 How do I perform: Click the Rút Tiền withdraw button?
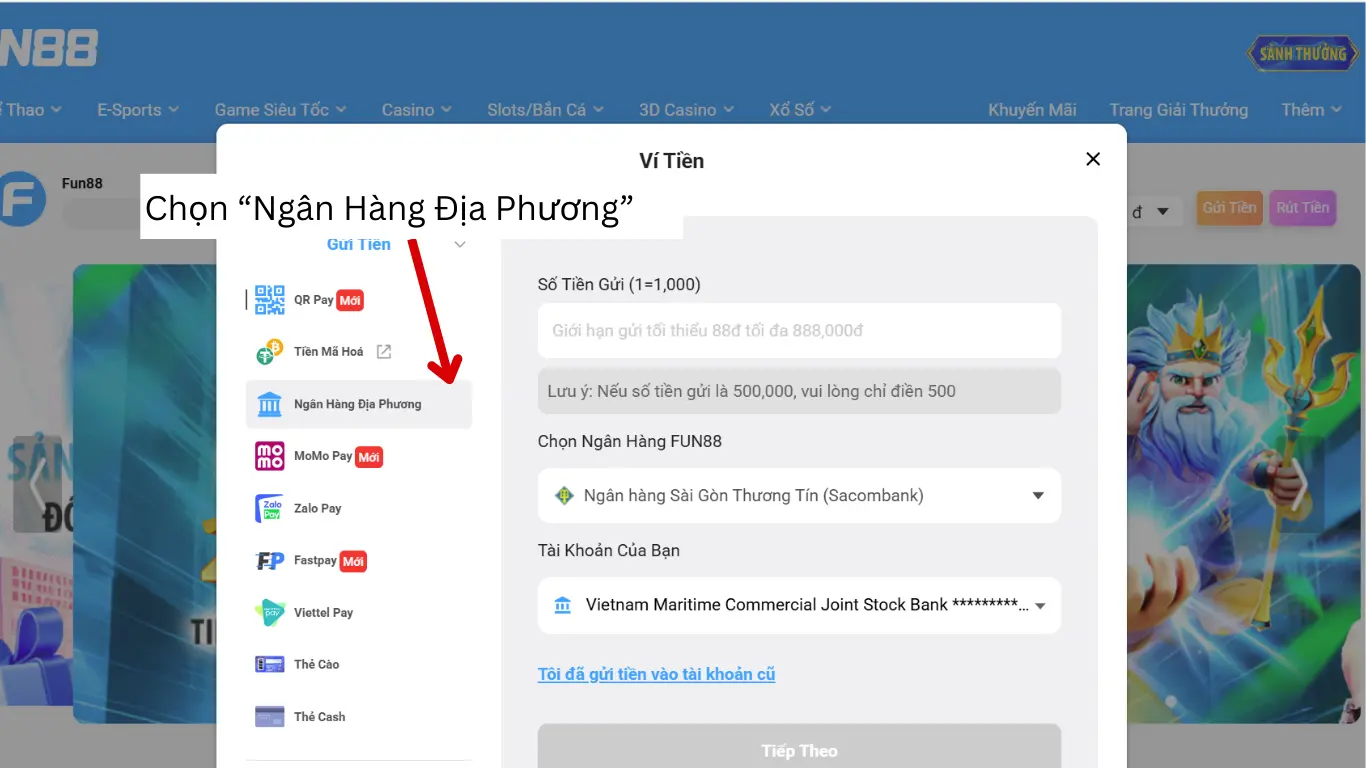[x=1302, y=208]
